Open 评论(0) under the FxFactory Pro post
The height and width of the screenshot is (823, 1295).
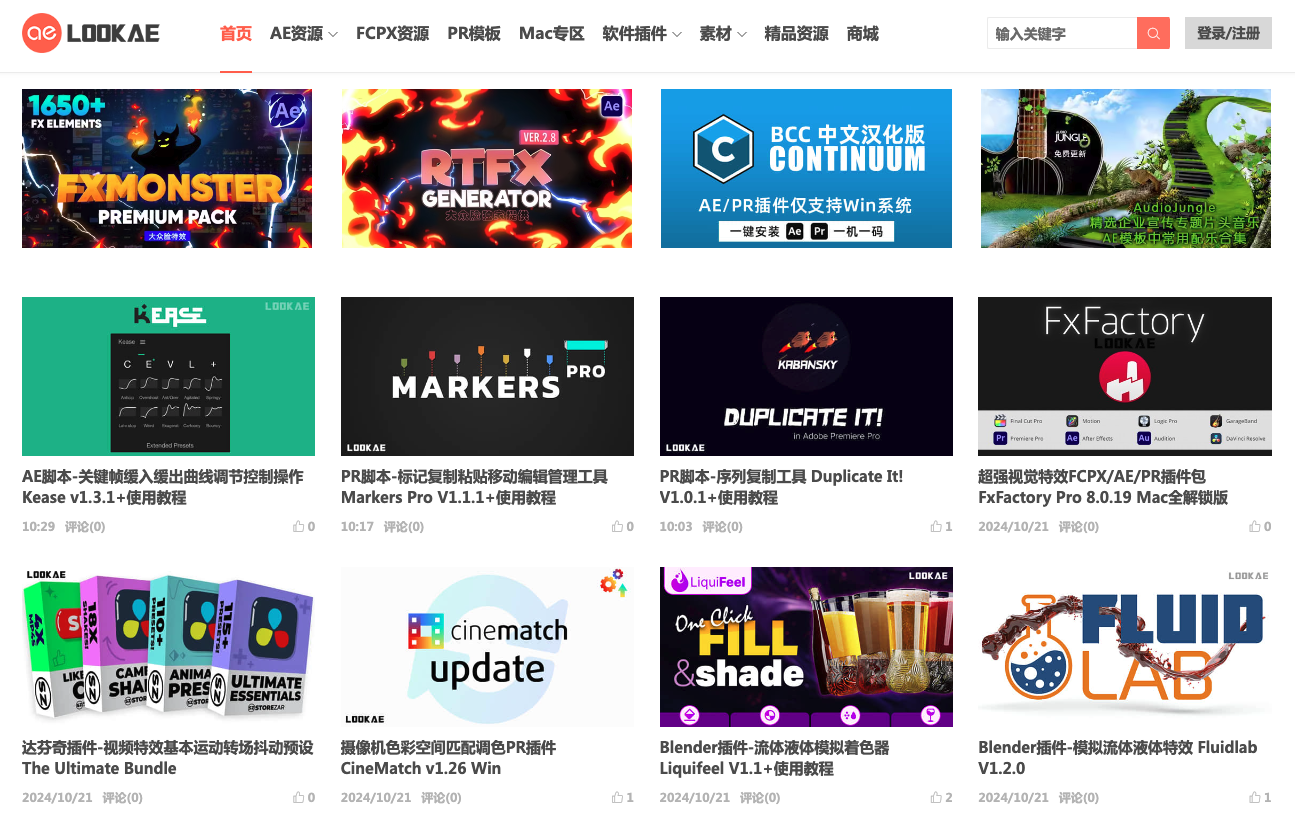[1078, 527]
